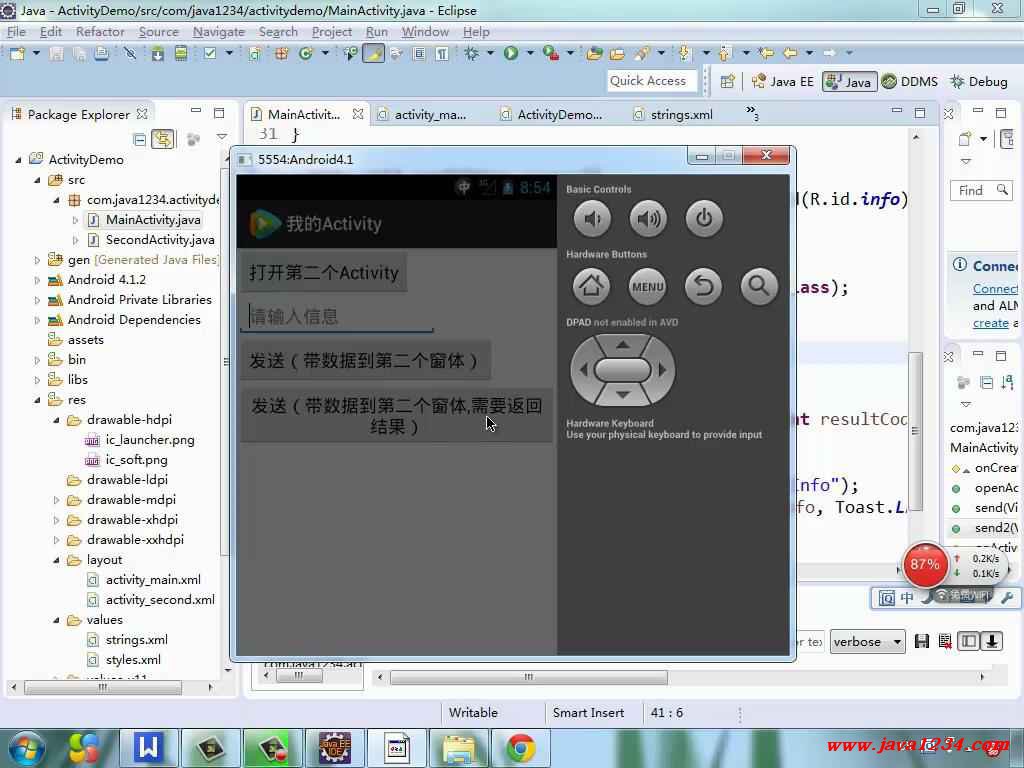Click the Connect link in side panel
This screenshot has height=768, width=1024.
coord(995,289)
